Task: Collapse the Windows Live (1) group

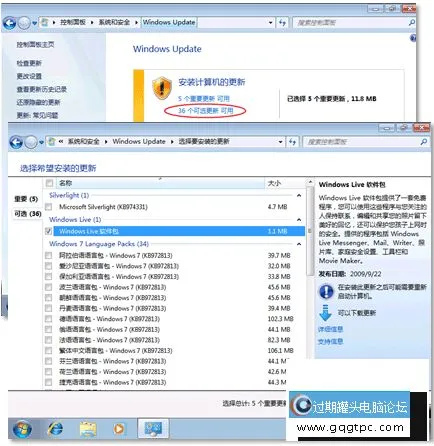Action: tap(299, 220)
